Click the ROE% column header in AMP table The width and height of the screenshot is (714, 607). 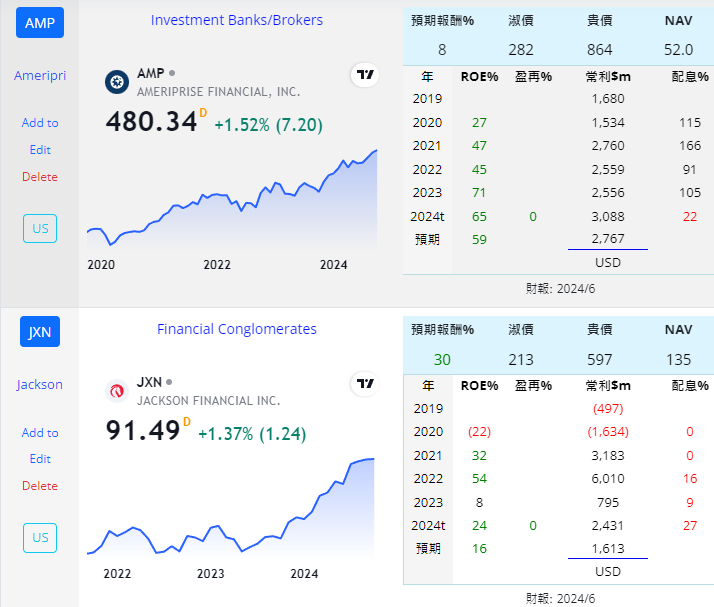click(479, 77)
